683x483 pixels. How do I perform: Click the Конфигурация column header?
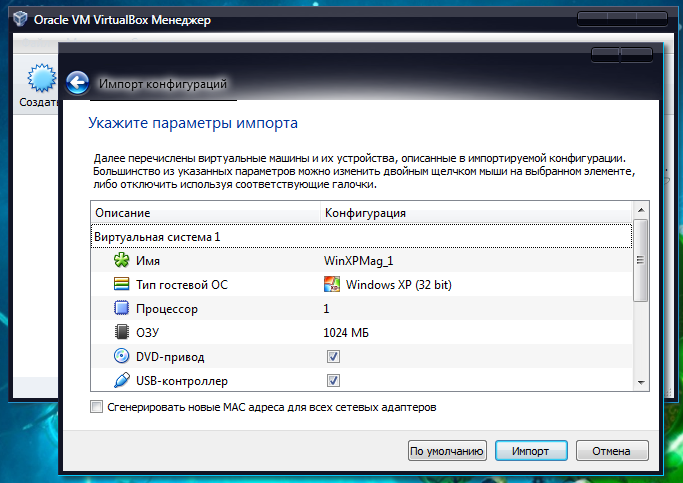476,213
